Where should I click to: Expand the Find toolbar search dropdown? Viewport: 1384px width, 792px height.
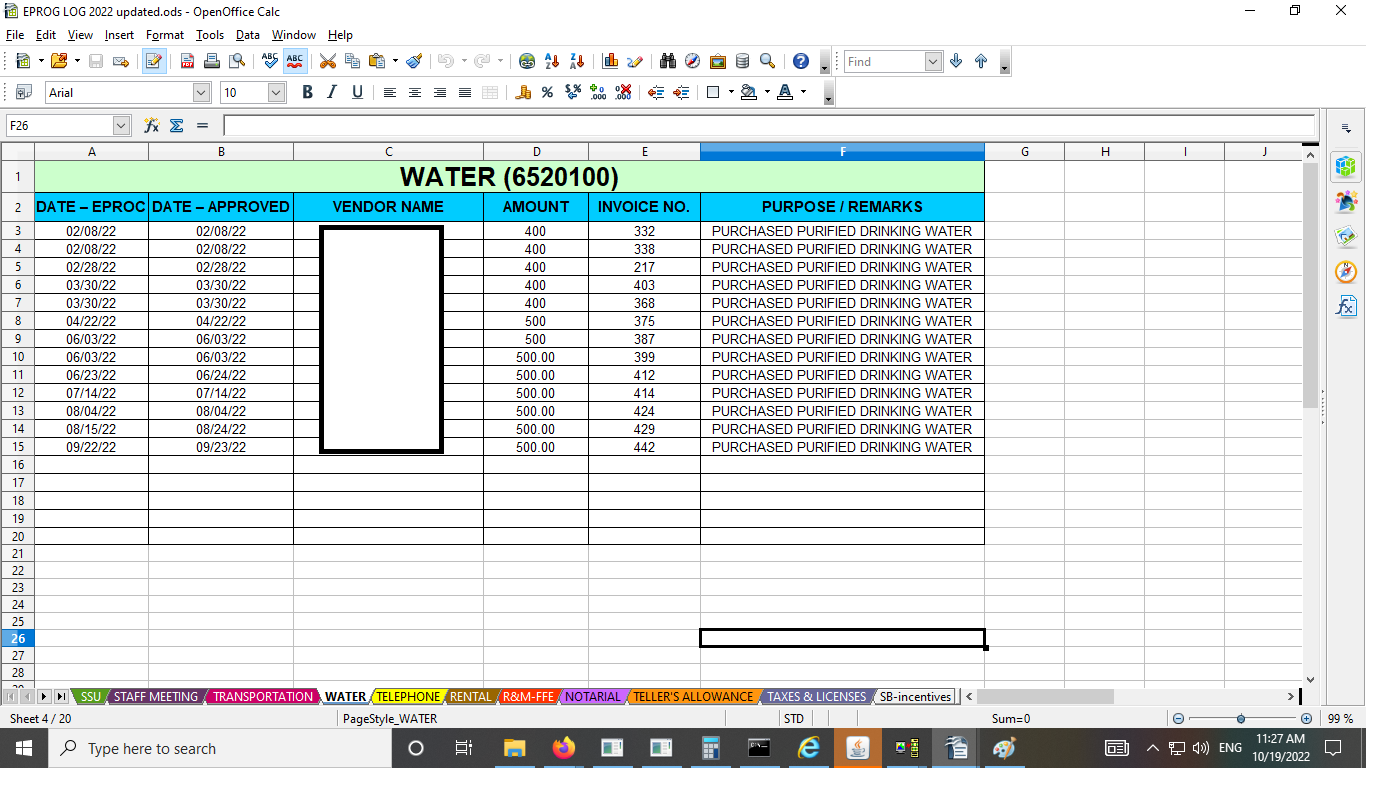tap(934, 61)
